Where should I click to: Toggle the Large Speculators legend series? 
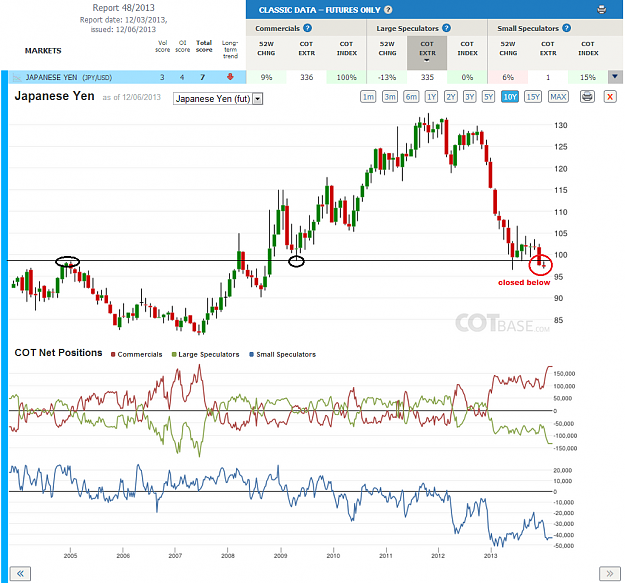[x=205, y=354]
